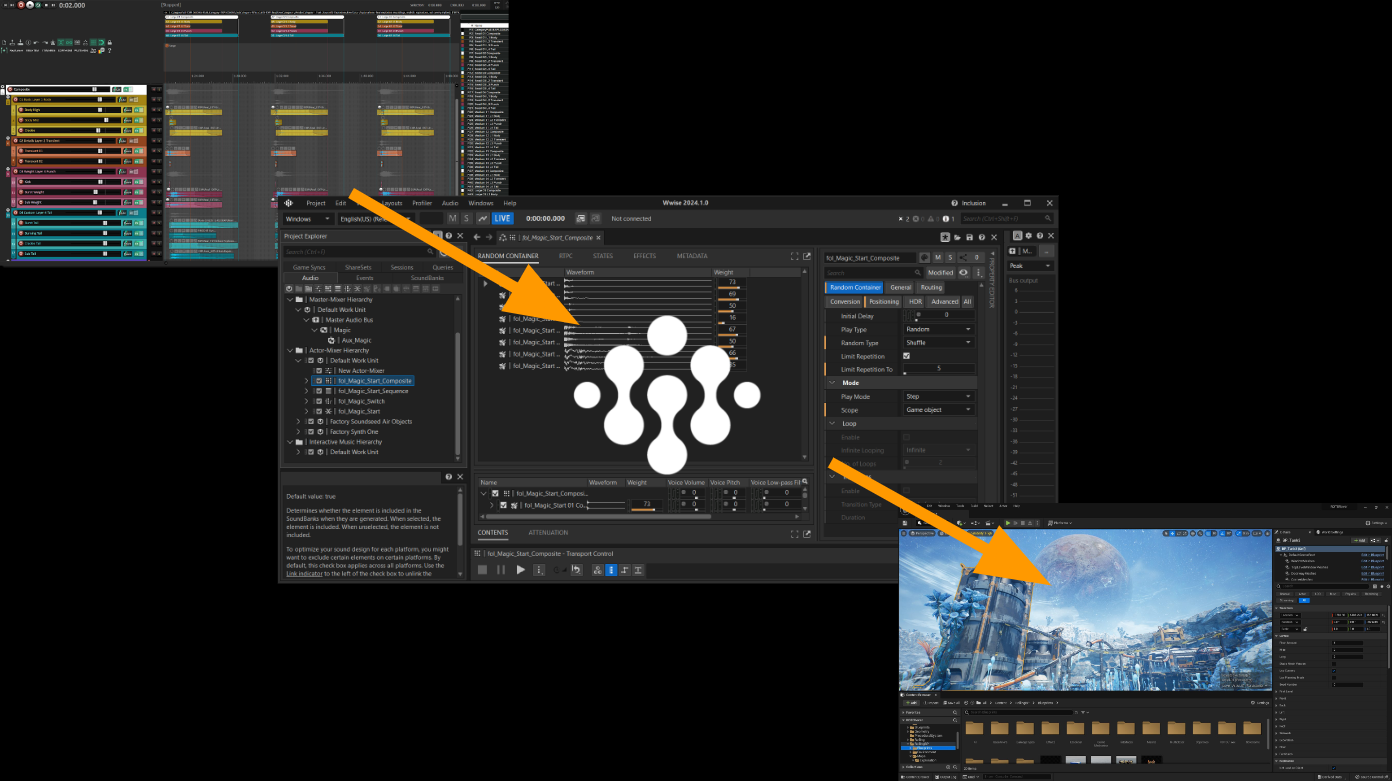Uncheck inclusion for fol_Magic_Start_Sequence in Project Explorer
1392x781 pixels.
(319, 391)
